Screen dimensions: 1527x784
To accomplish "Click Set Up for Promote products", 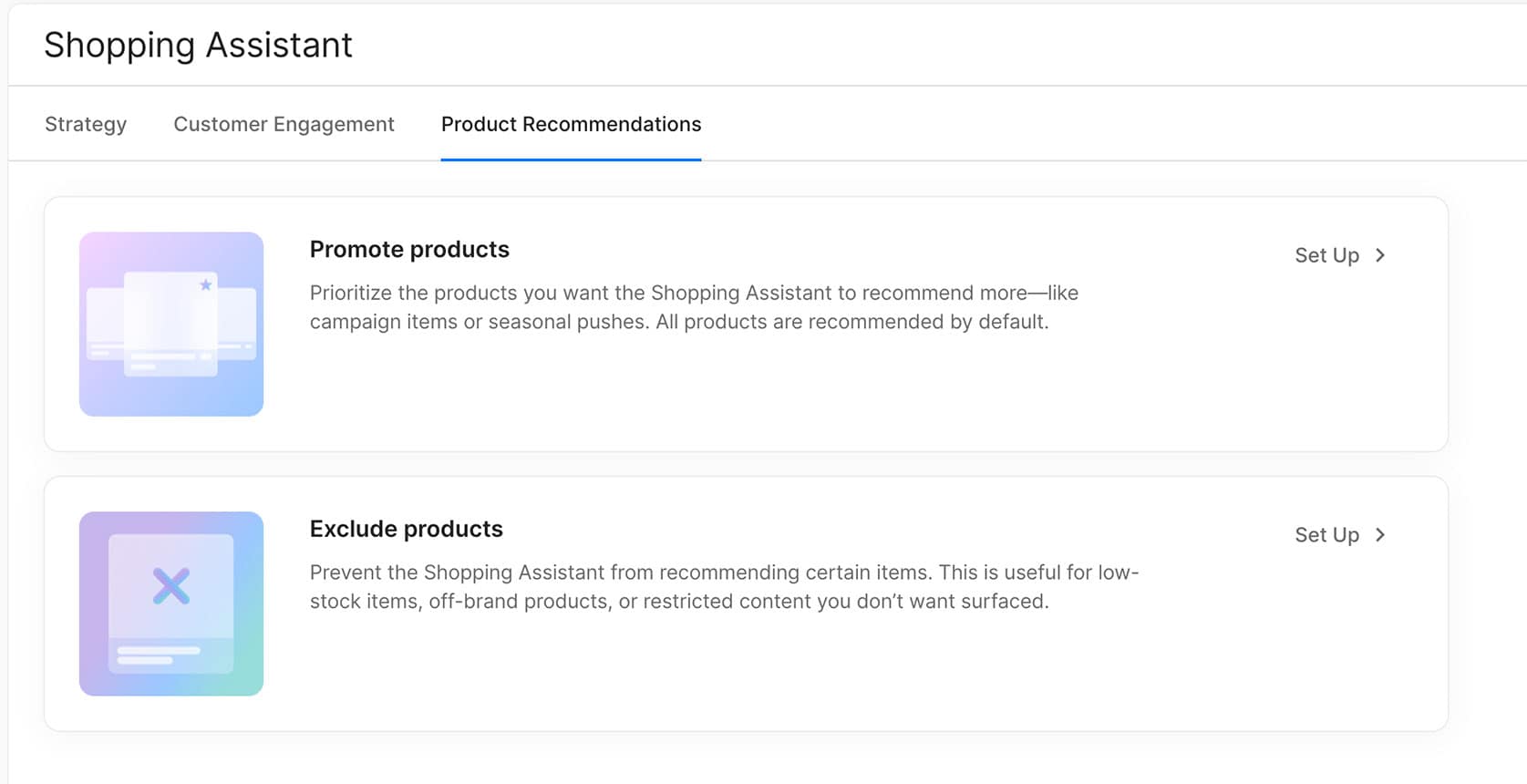I will point(1326,255).
